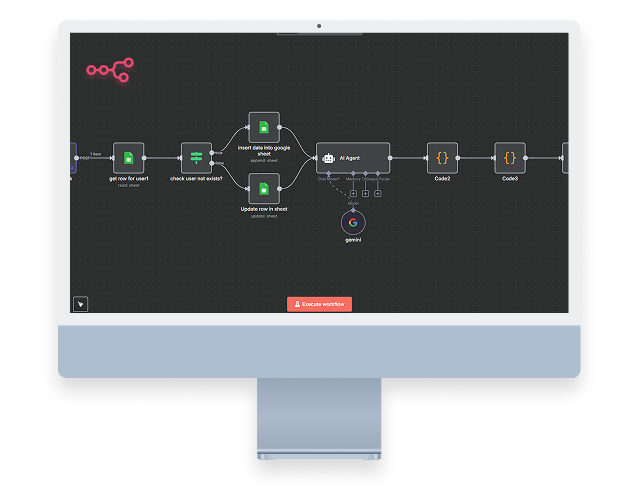
Task: Click the pointer tool icon at bottom left
Action: [81, 304]
